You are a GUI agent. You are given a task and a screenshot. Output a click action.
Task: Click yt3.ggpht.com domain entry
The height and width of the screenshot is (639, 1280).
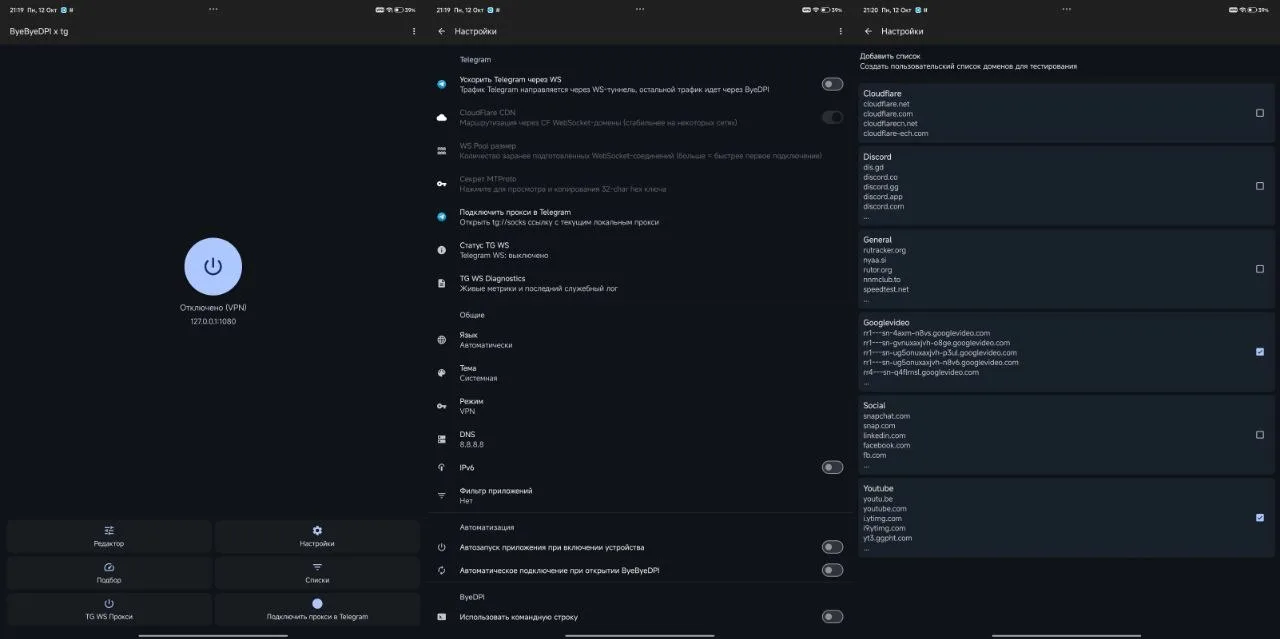pyautogui.click(x=887, y=538)
